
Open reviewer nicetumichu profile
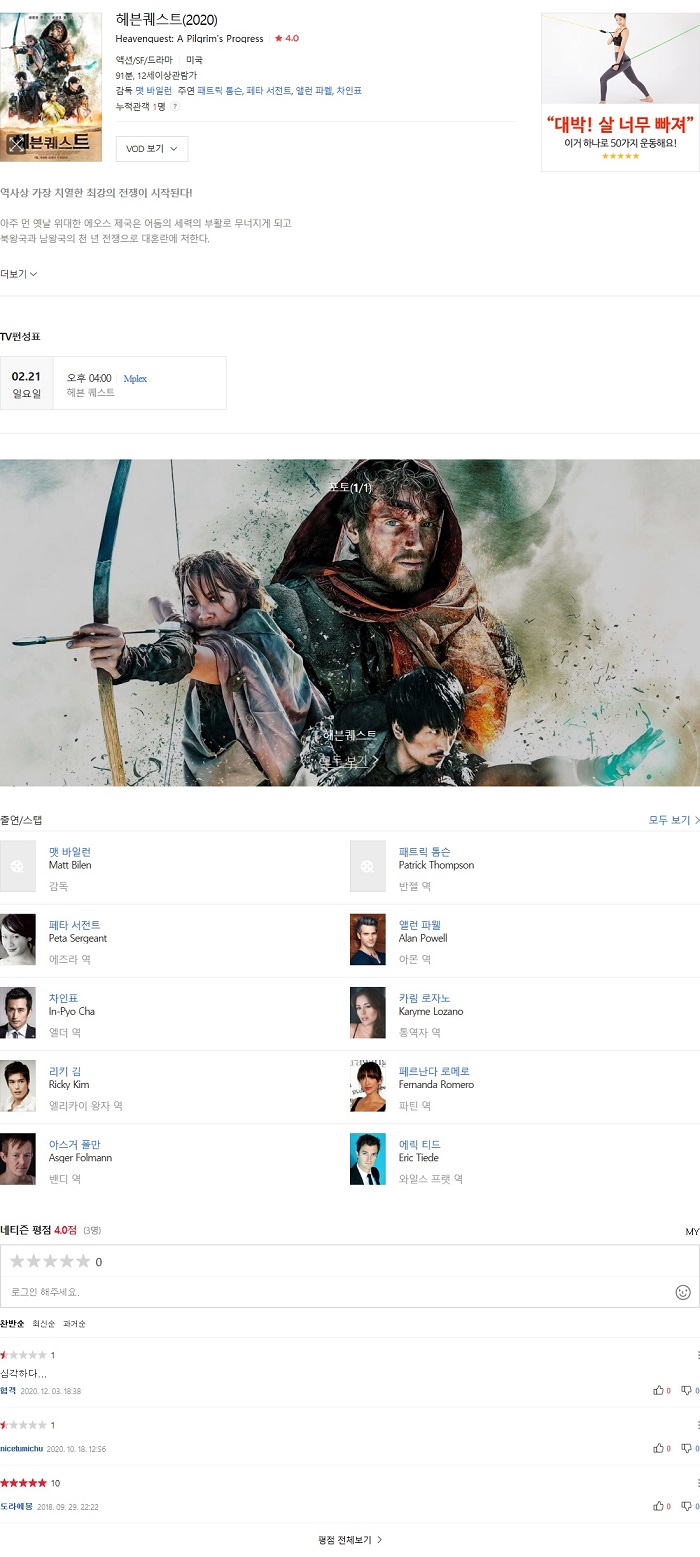tap(21, 1448)
